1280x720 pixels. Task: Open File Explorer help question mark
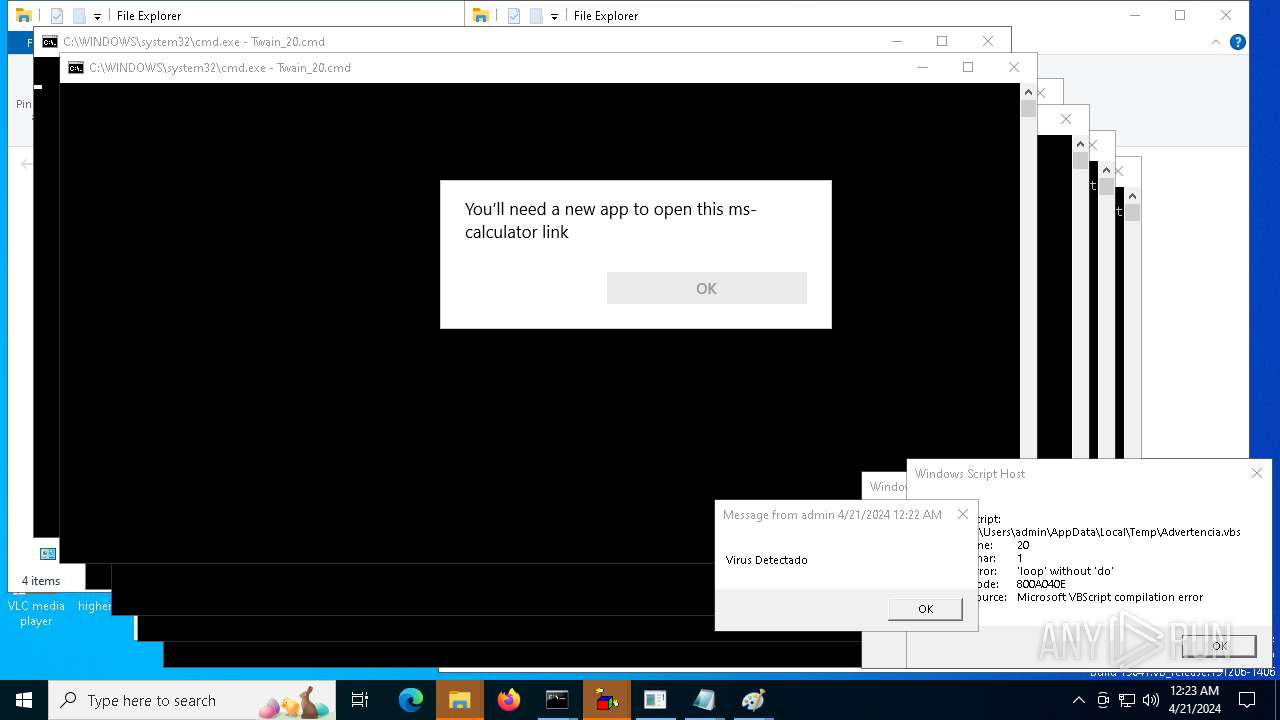tap(1237, 42)
